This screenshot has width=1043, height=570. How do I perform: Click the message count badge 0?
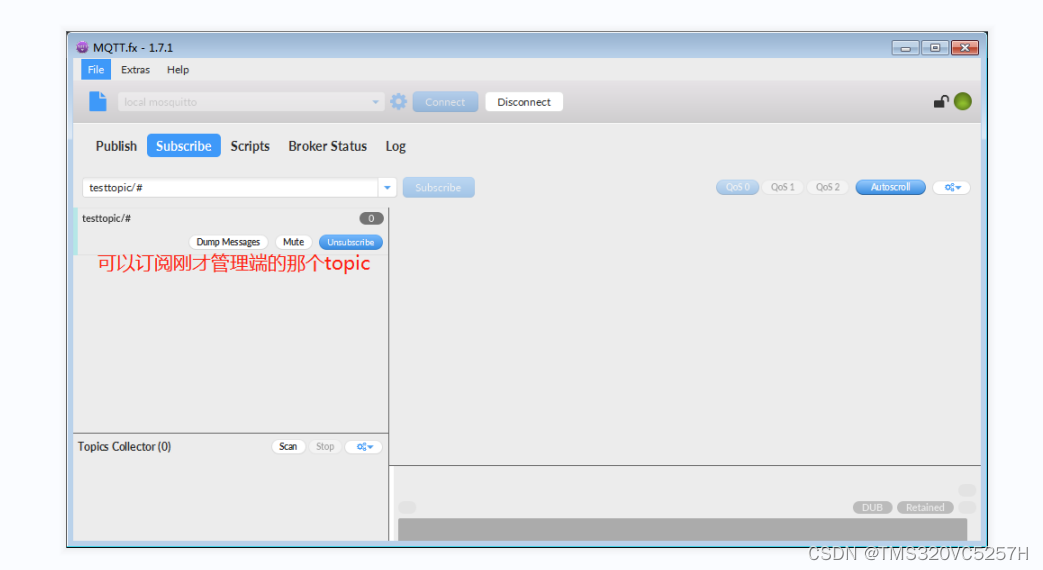371,218
